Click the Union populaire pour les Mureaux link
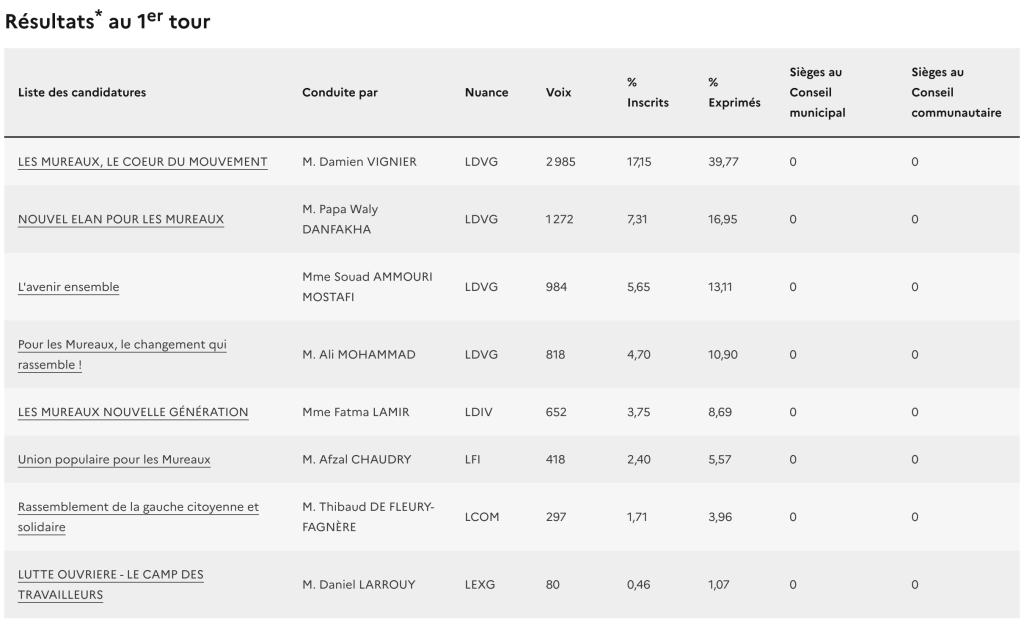Screen dimensions: 1024x625 [x=114, y=460]
